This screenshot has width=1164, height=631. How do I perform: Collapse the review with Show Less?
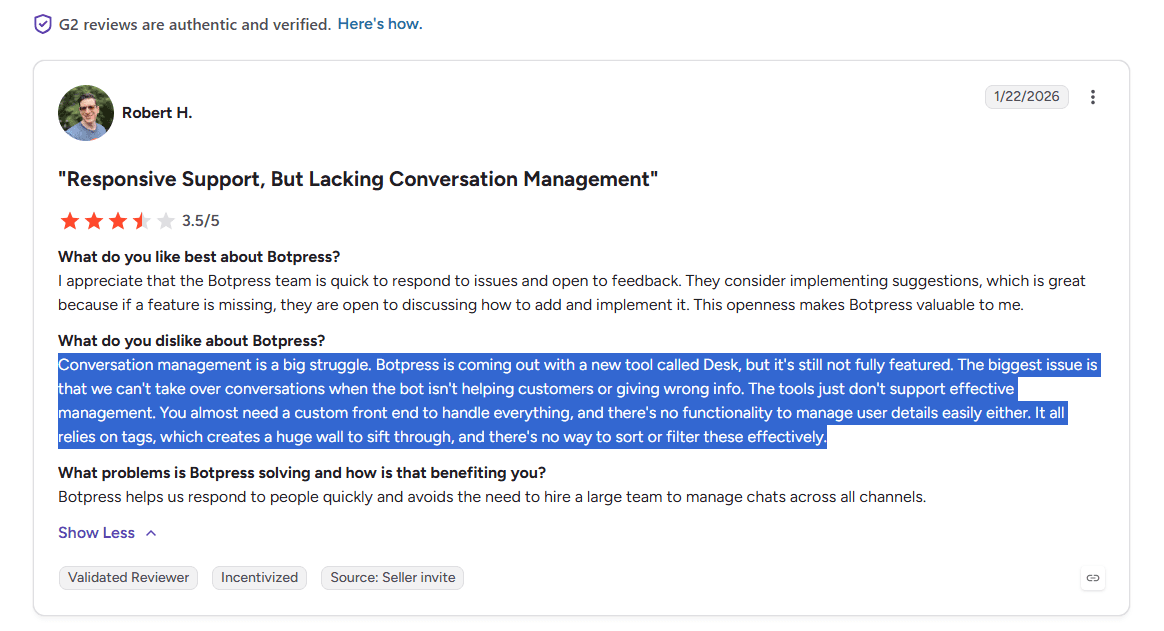pyautogui.click(x=107, y=533)
